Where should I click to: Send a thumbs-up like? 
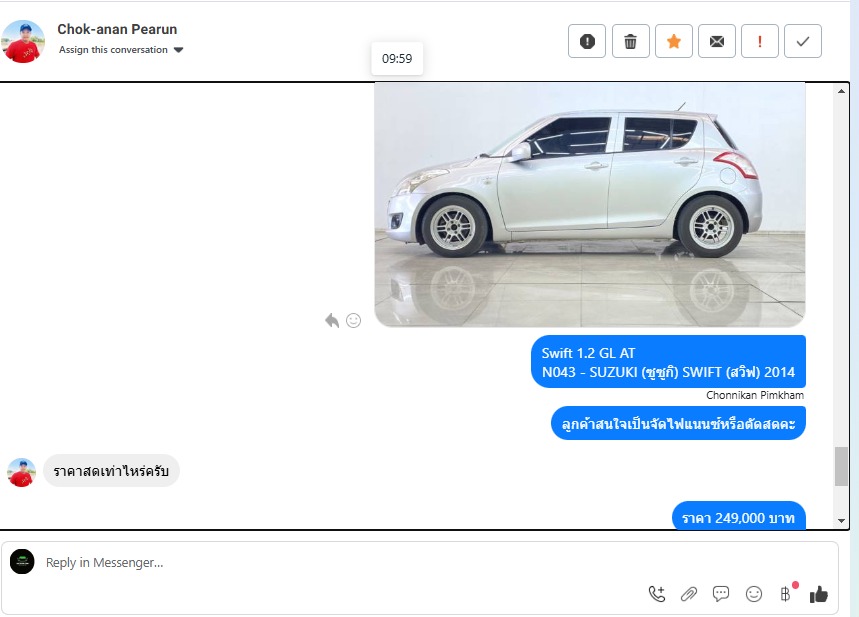819,593
